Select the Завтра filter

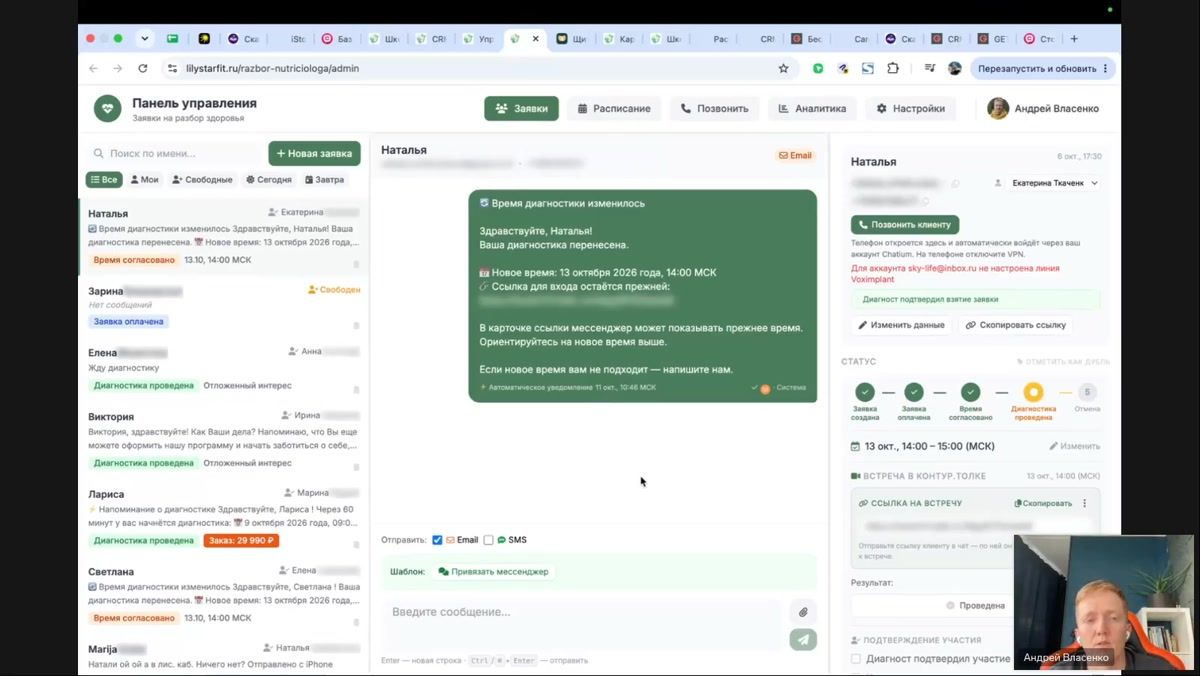tap(324, 180)
